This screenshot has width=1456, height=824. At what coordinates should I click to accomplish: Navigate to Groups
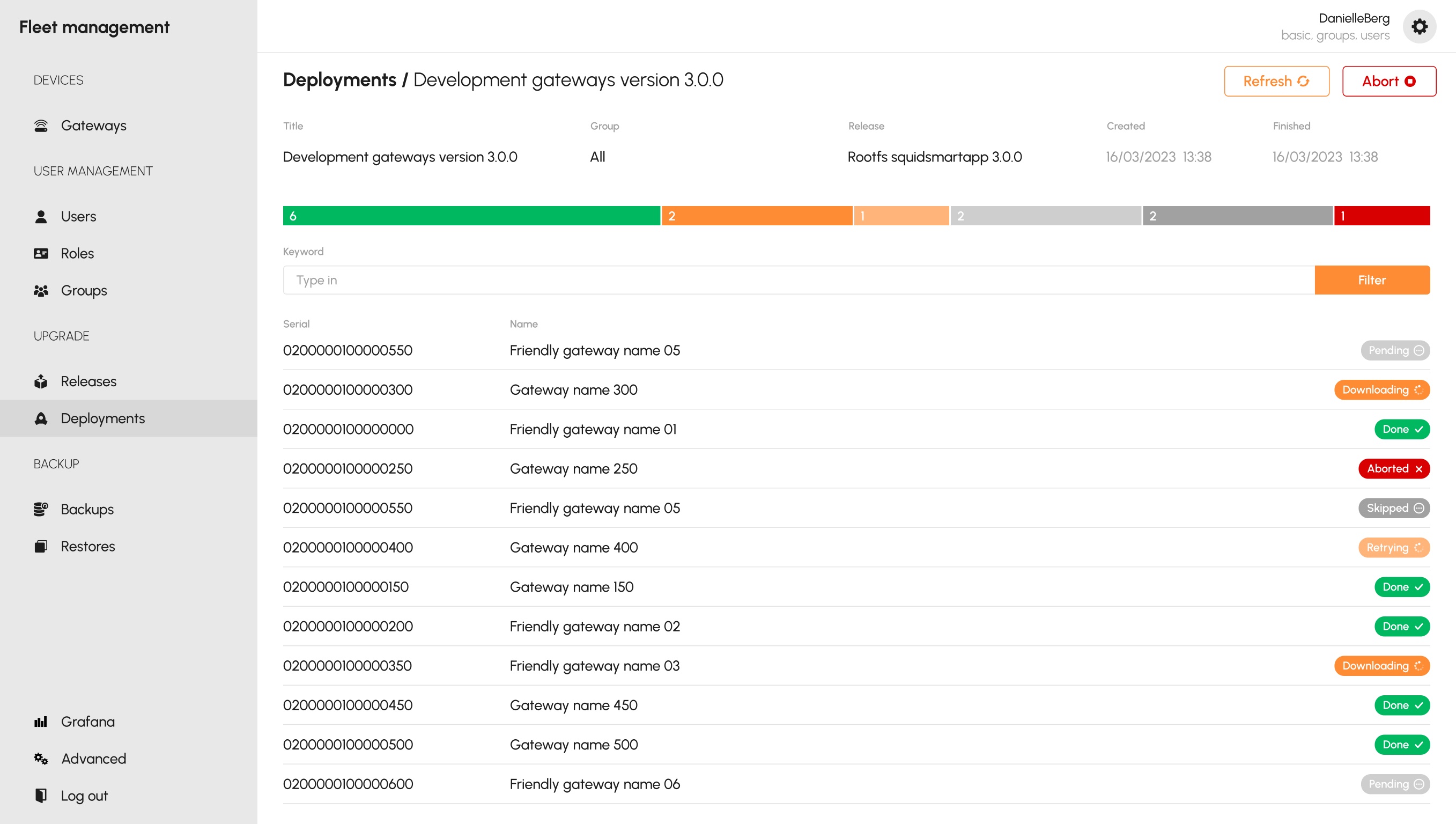click(x=84, y=291)
